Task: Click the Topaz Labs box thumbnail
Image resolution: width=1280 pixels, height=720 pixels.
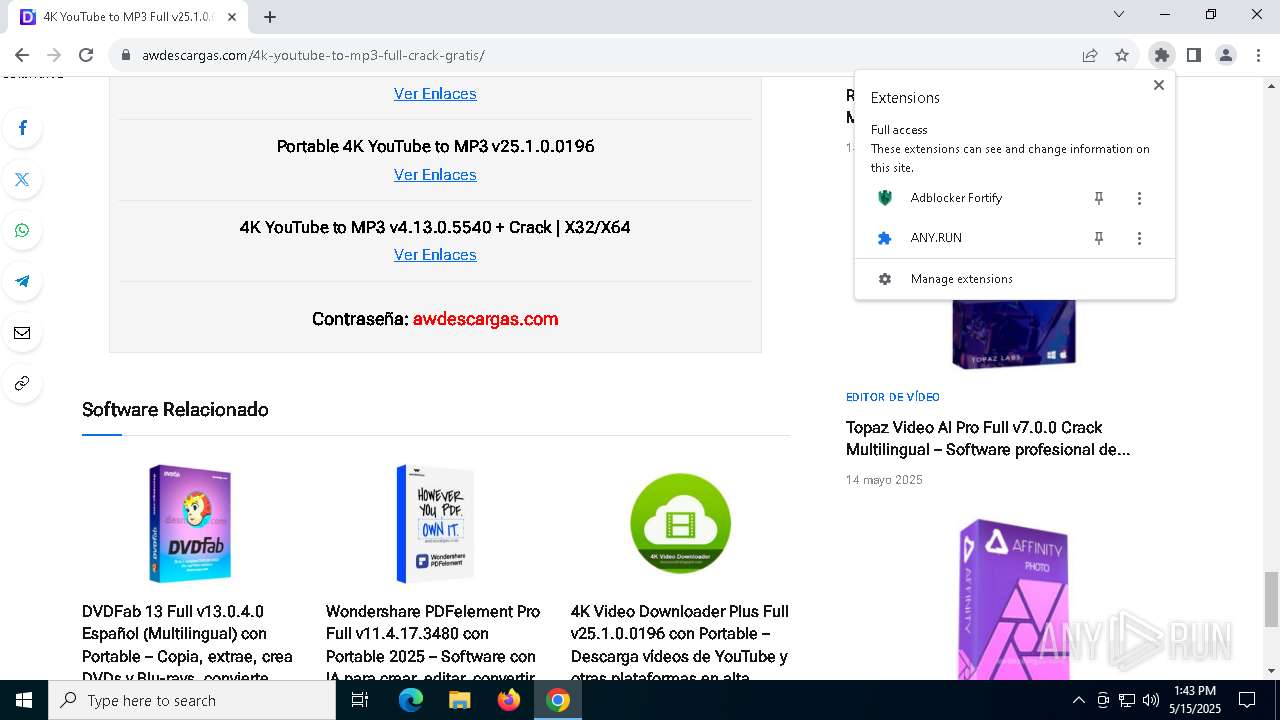Action: pyautogui.click(x=1013, y=335)
